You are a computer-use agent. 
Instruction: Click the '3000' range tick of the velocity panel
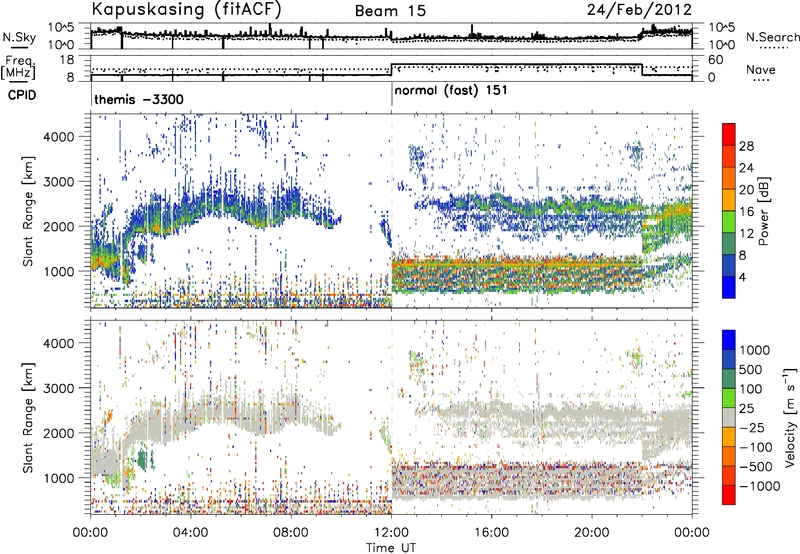(x=58, y=388)
